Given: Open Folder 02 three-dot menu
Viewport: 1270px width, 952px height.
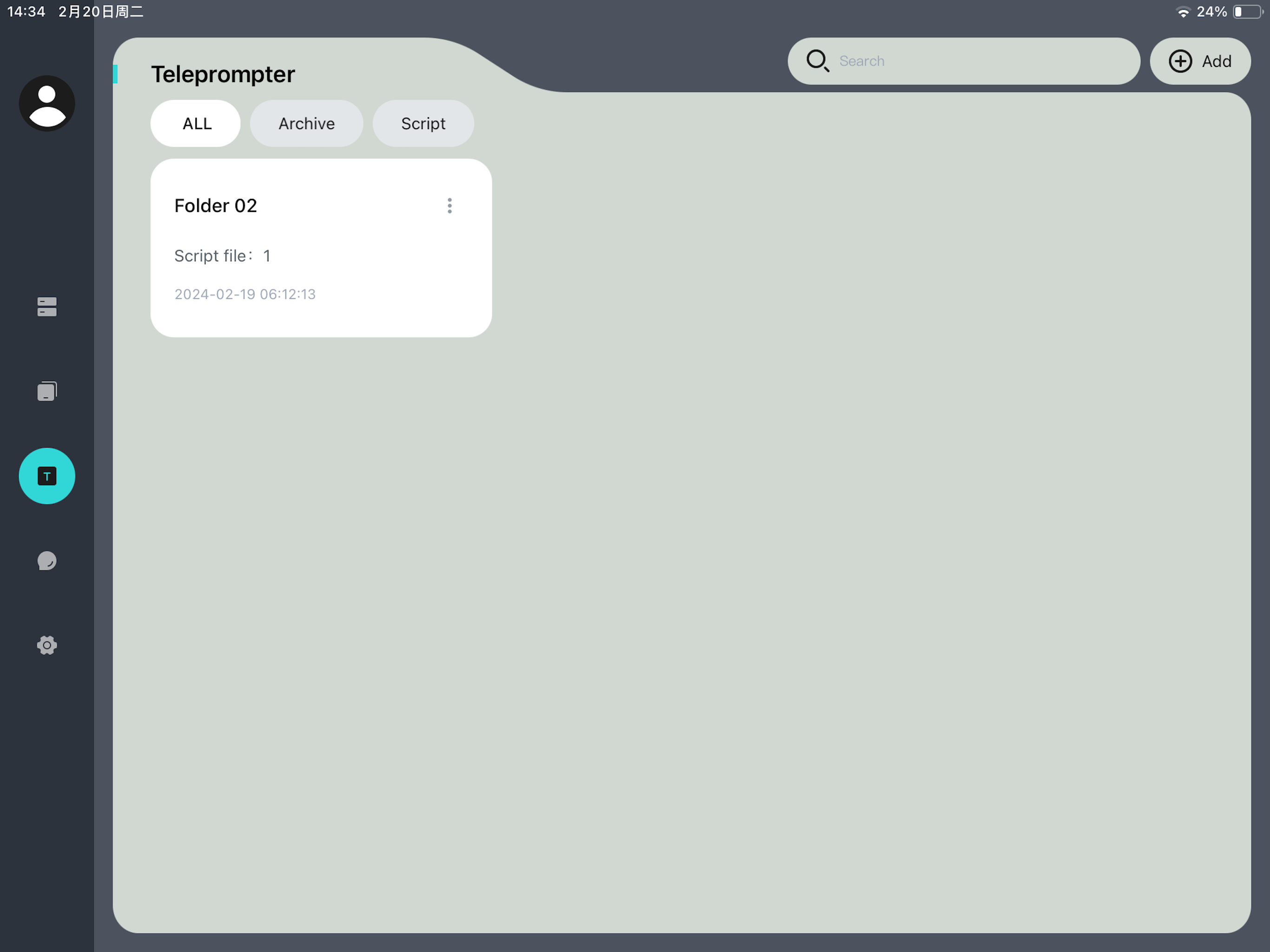Looking at the screenshot, I should (x=450, y=205).
